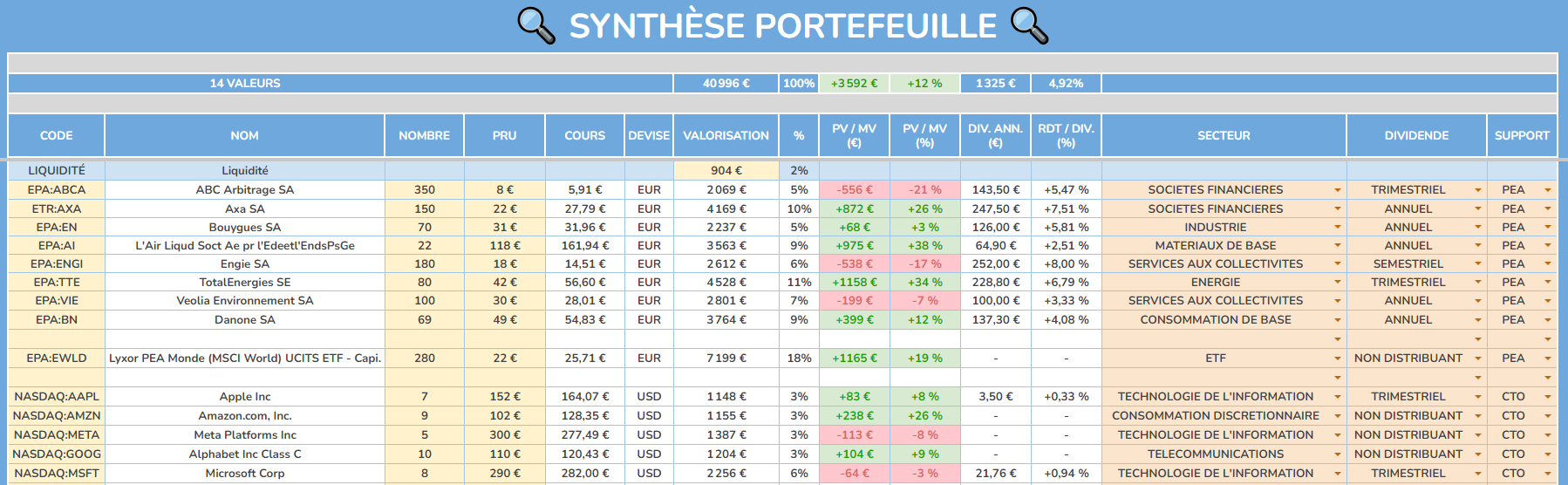Open sector dropdown for Amazon.com row

coord(1337,416)
